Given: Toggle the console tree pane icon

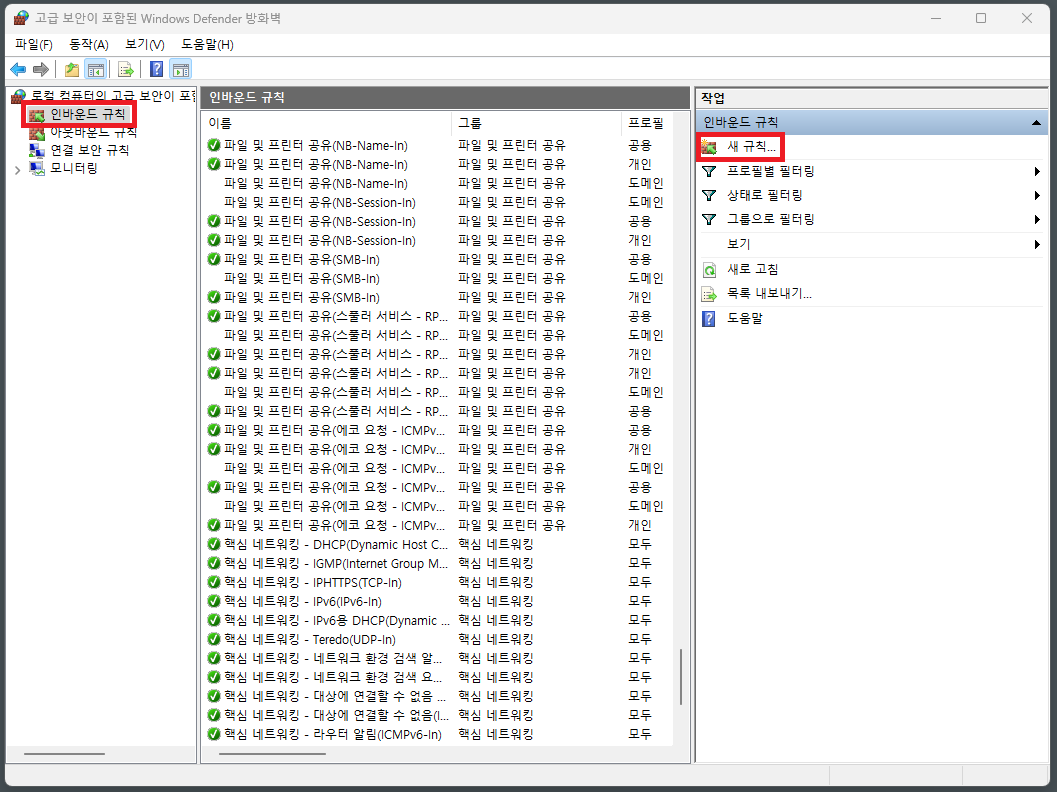Looking at the screenshot, I should (x=96, y=69).
